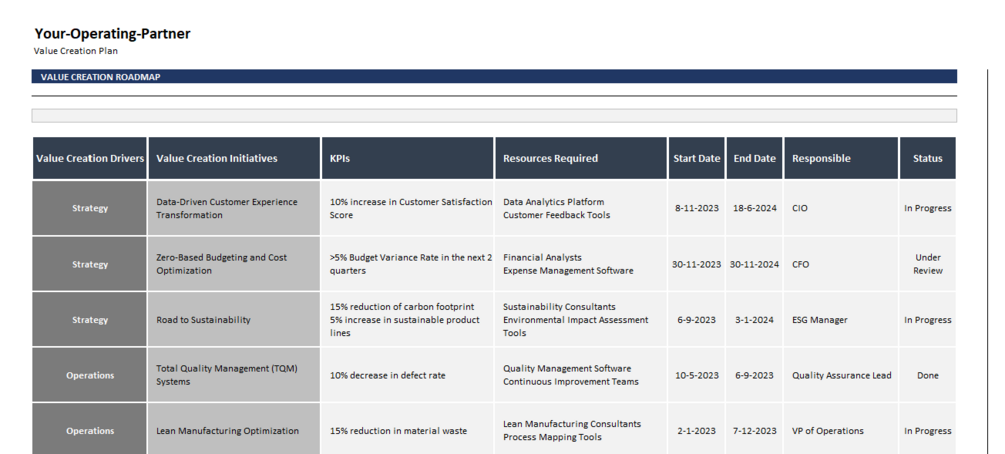The image size is (1005, 454).
Task: Select start date 2-1-2023
Action: [697, 429]
